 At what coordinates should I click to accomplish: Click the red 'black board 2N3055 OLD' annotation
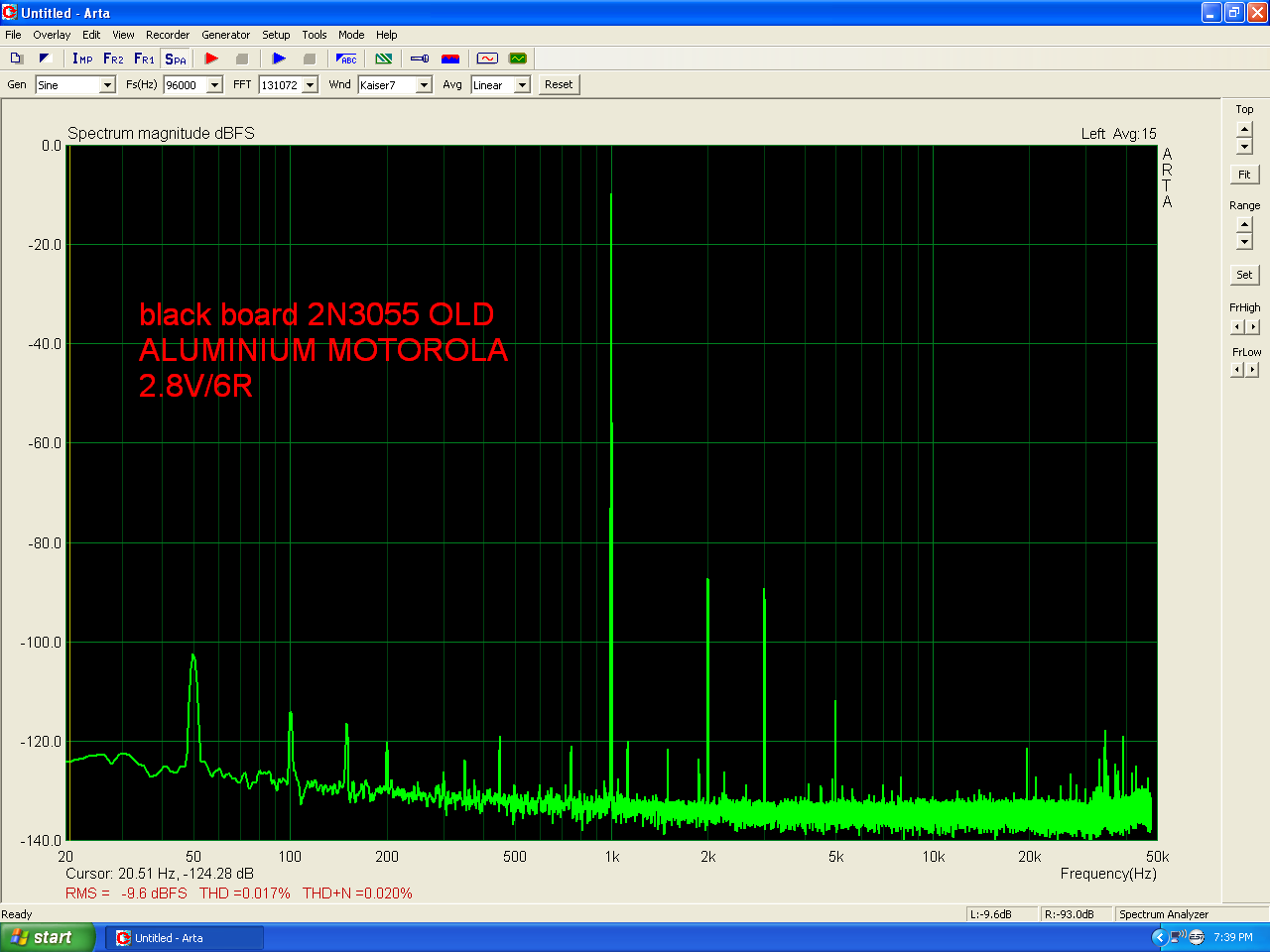pyautogui.click(x=317, y=314)
